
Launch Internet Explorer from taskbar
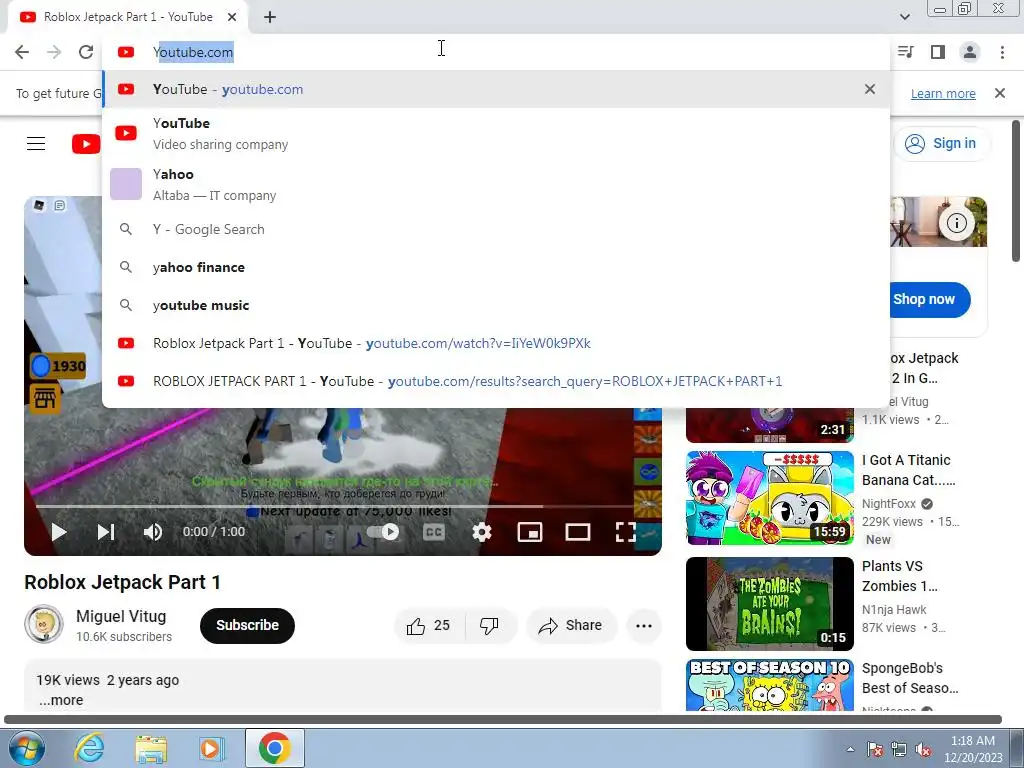tap(89, 748)
